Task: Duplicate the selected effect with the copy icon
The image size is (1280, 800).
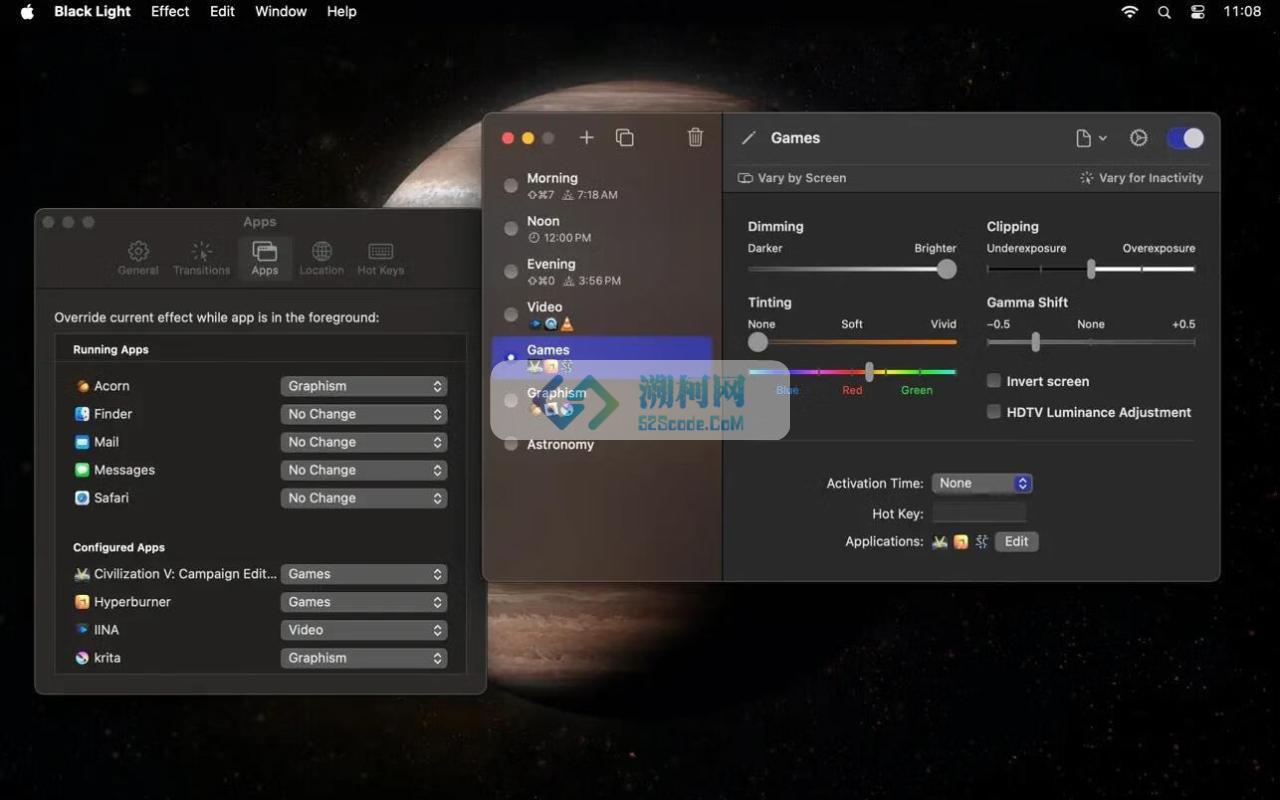Action: tap(625, 138)
